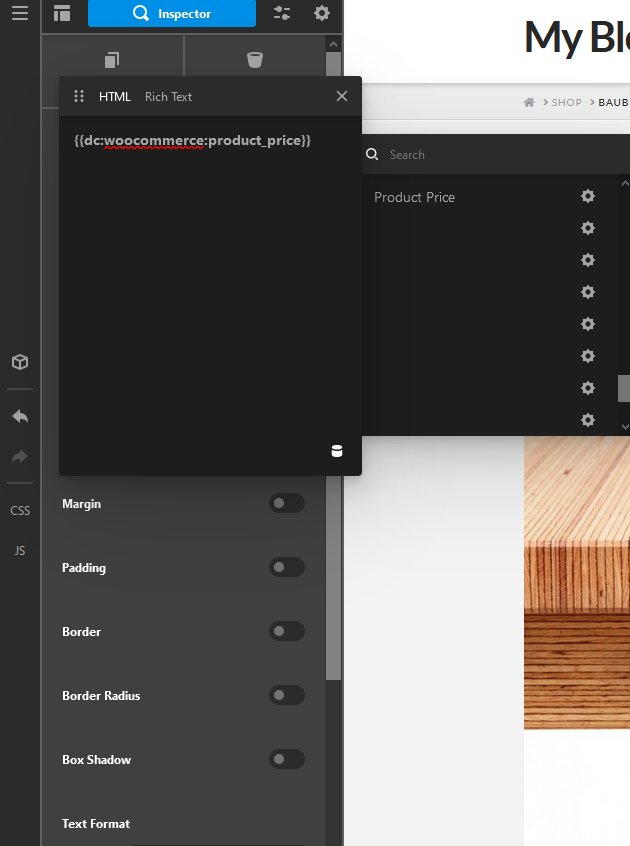630x846 pixels.
Task: Close the HTML text editor popup
Action: (x=342, y=97)
